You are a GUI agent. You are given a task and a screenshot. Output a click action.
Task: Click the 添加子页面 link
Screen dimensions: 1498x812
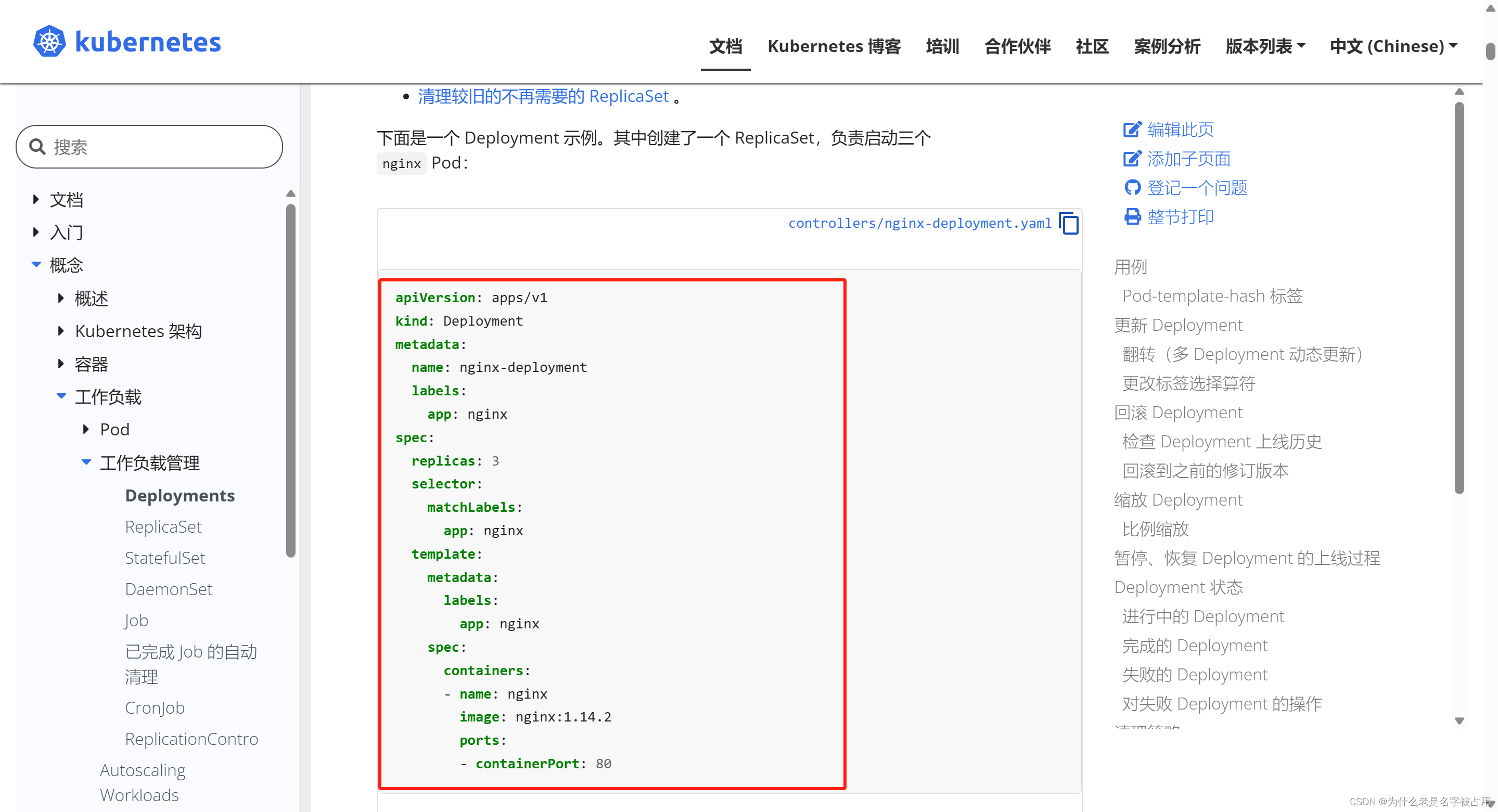pyautogui.click(x=1188, y=158)
